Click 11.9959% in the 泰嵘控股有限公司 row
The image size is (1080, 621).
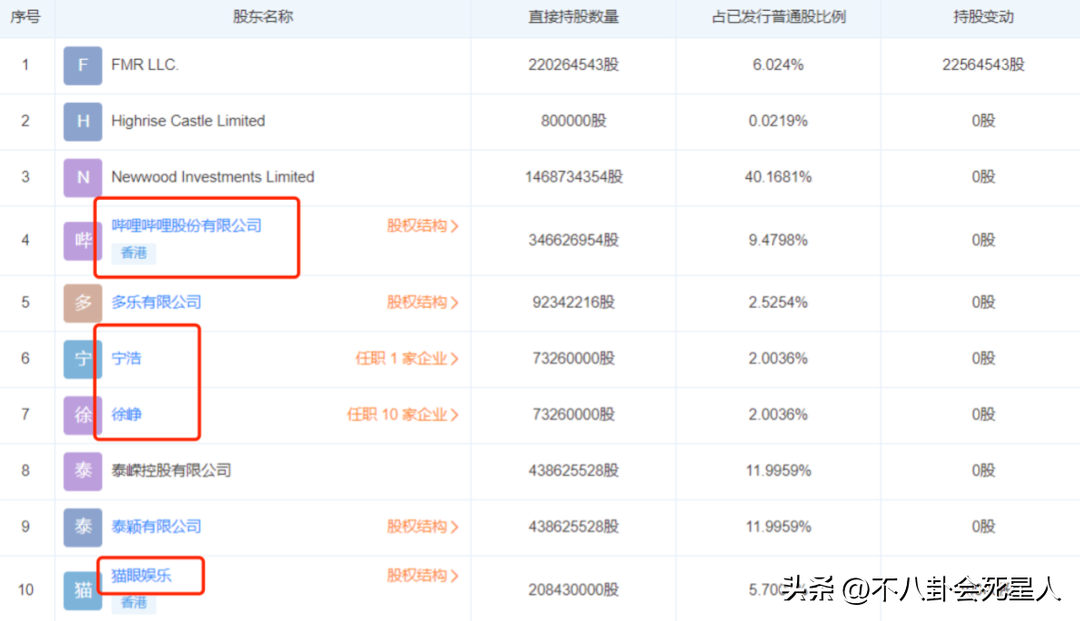778,471
